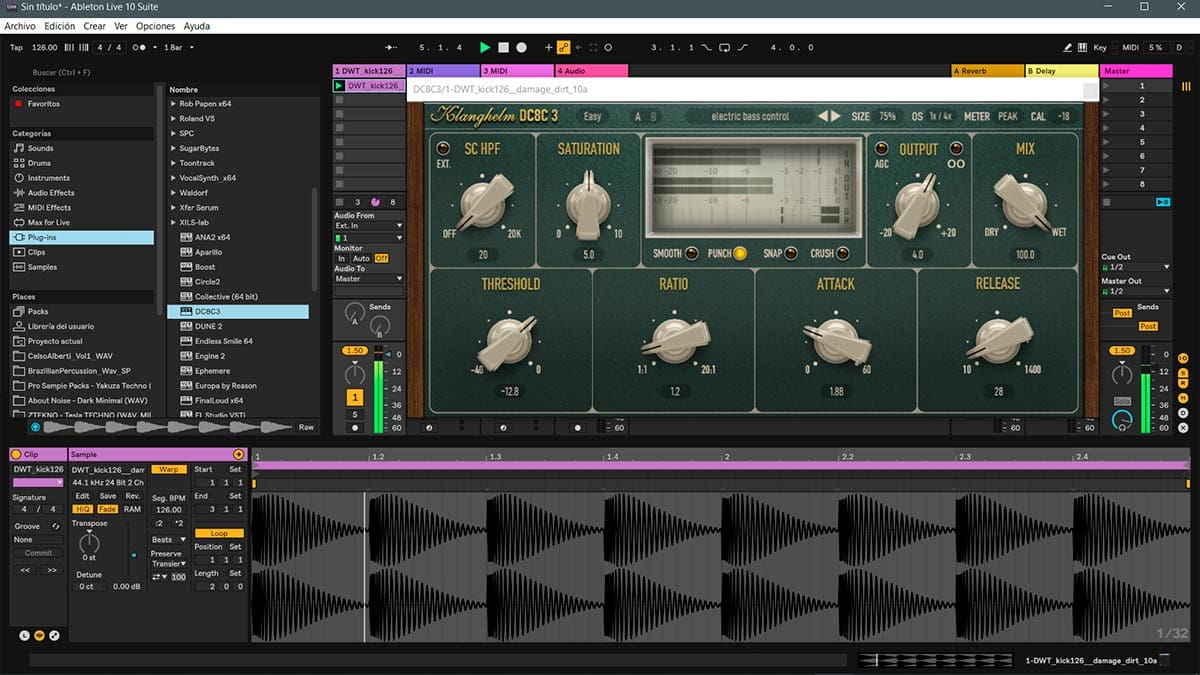
Task: Select the ANA2 x64 plug-in entry
Action: 238,237
